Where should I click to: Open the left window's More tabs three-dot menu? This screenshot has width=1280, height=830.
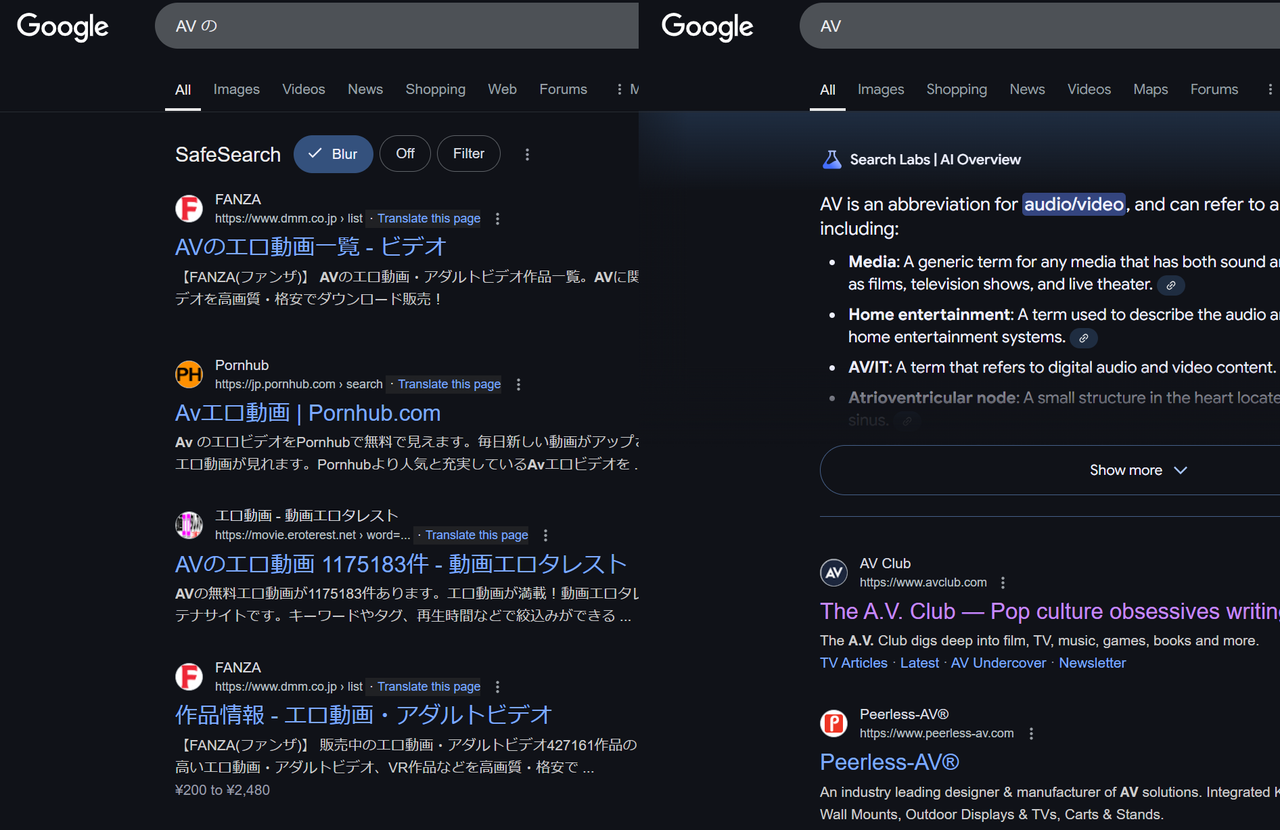pyautogui.click(x=620, y=89)
